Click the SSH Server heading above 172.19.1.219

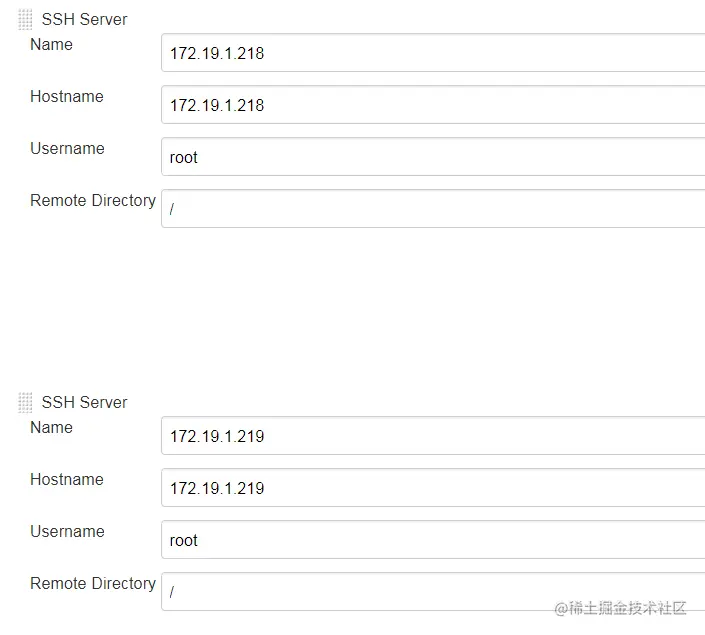point(84,402)
